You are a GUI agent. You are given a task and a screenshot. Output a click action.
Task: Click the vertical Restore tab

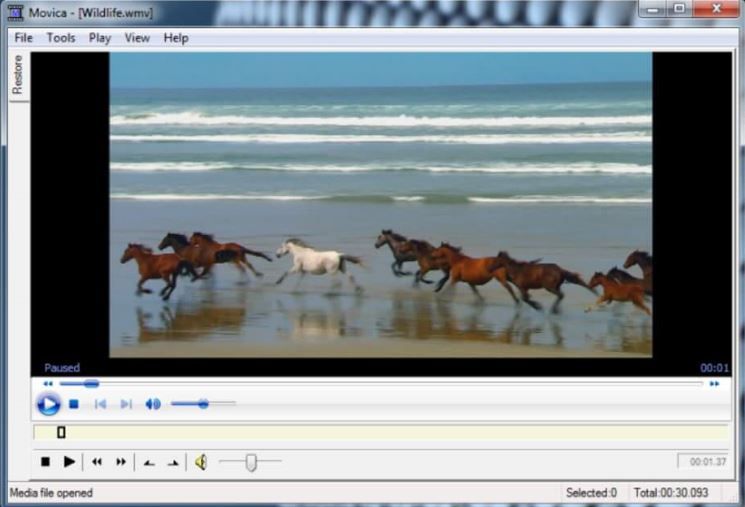coord(17,75)
